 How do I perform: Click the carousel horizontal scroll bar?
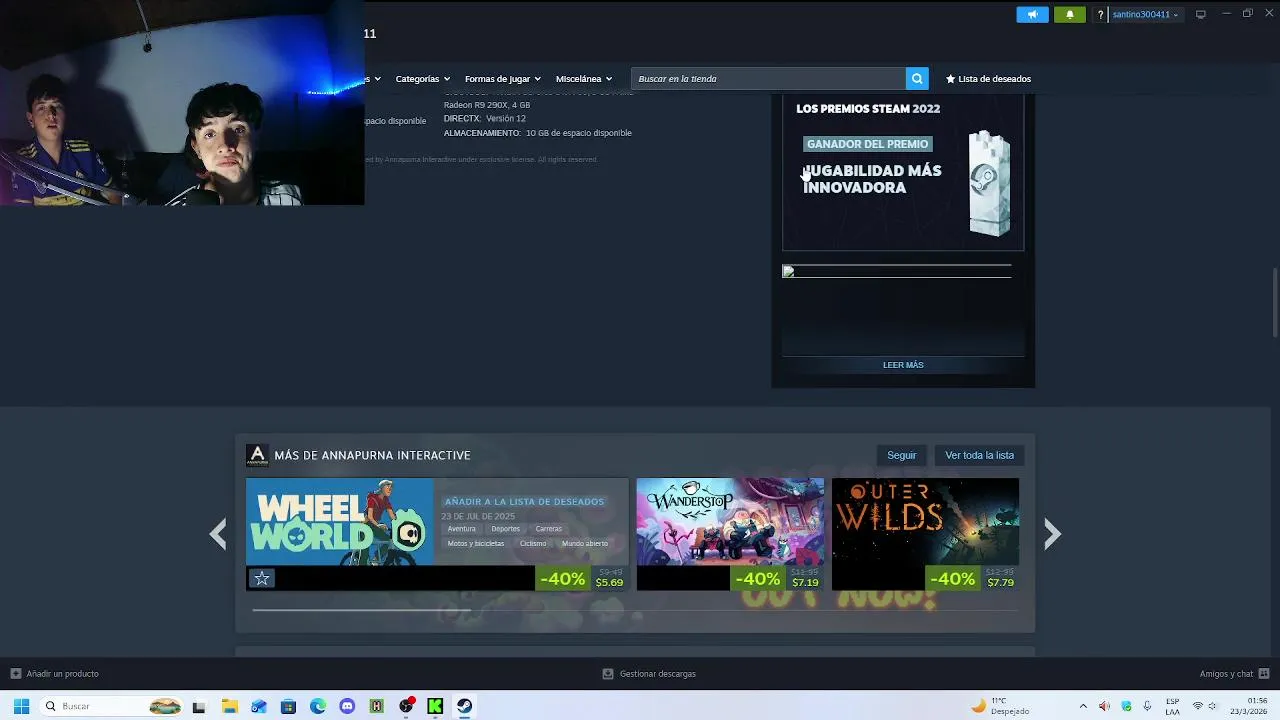tap(361, 609)
